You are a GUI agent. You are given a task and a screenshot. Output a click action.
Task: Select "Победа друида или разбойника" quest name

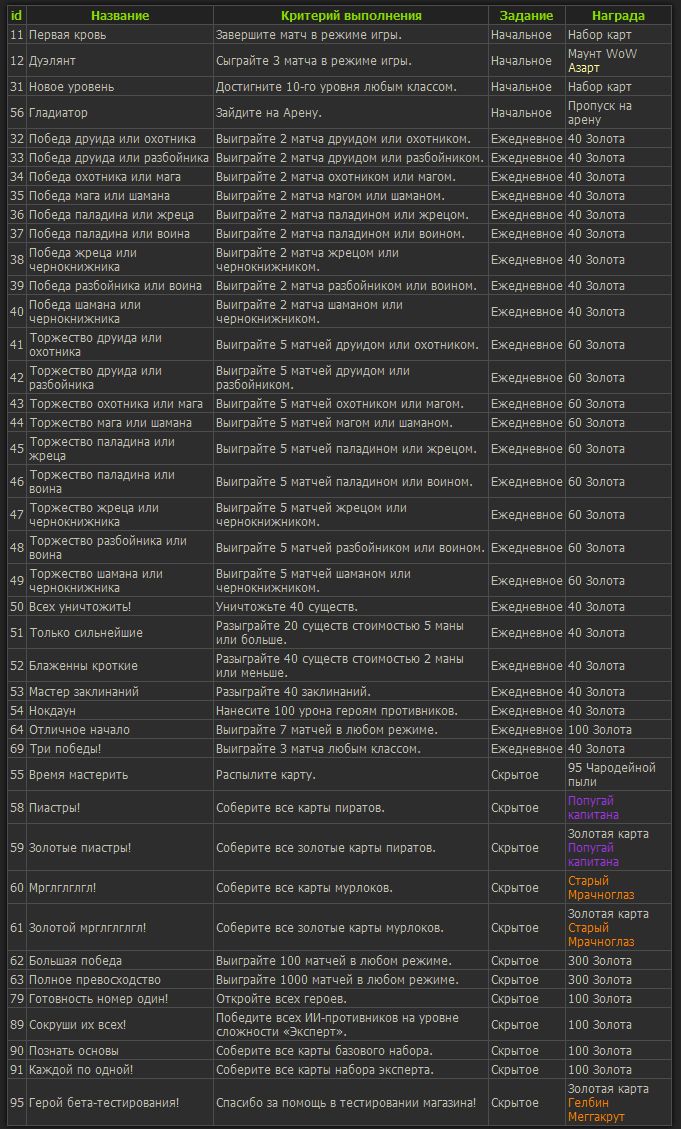119,158
